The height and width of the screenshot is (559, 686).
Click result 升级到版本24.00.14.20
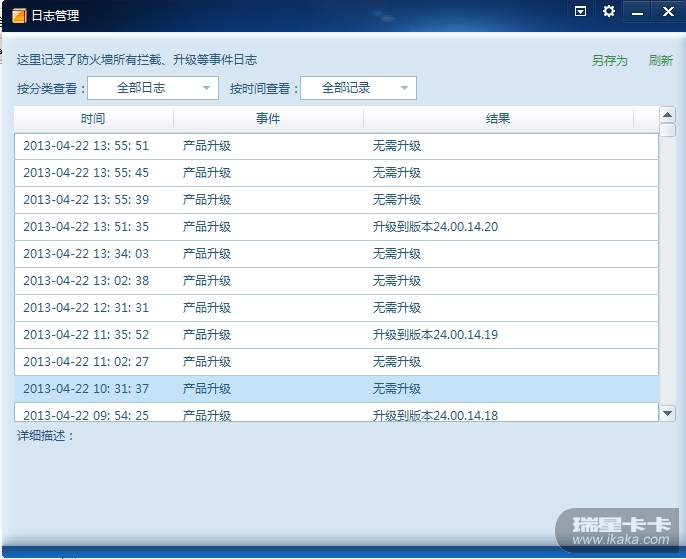point(435,227)
